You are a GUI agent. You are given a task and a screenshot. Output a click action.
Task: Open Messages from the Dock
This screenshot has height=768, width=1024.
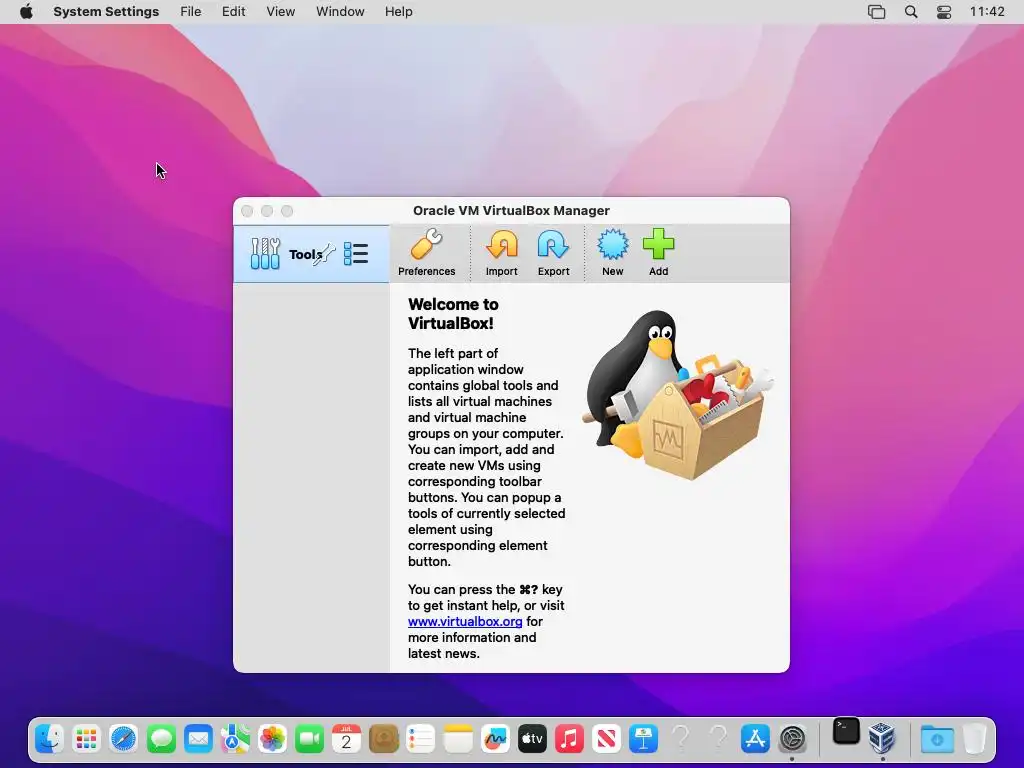pyautogui.click(x=161, y=739)
